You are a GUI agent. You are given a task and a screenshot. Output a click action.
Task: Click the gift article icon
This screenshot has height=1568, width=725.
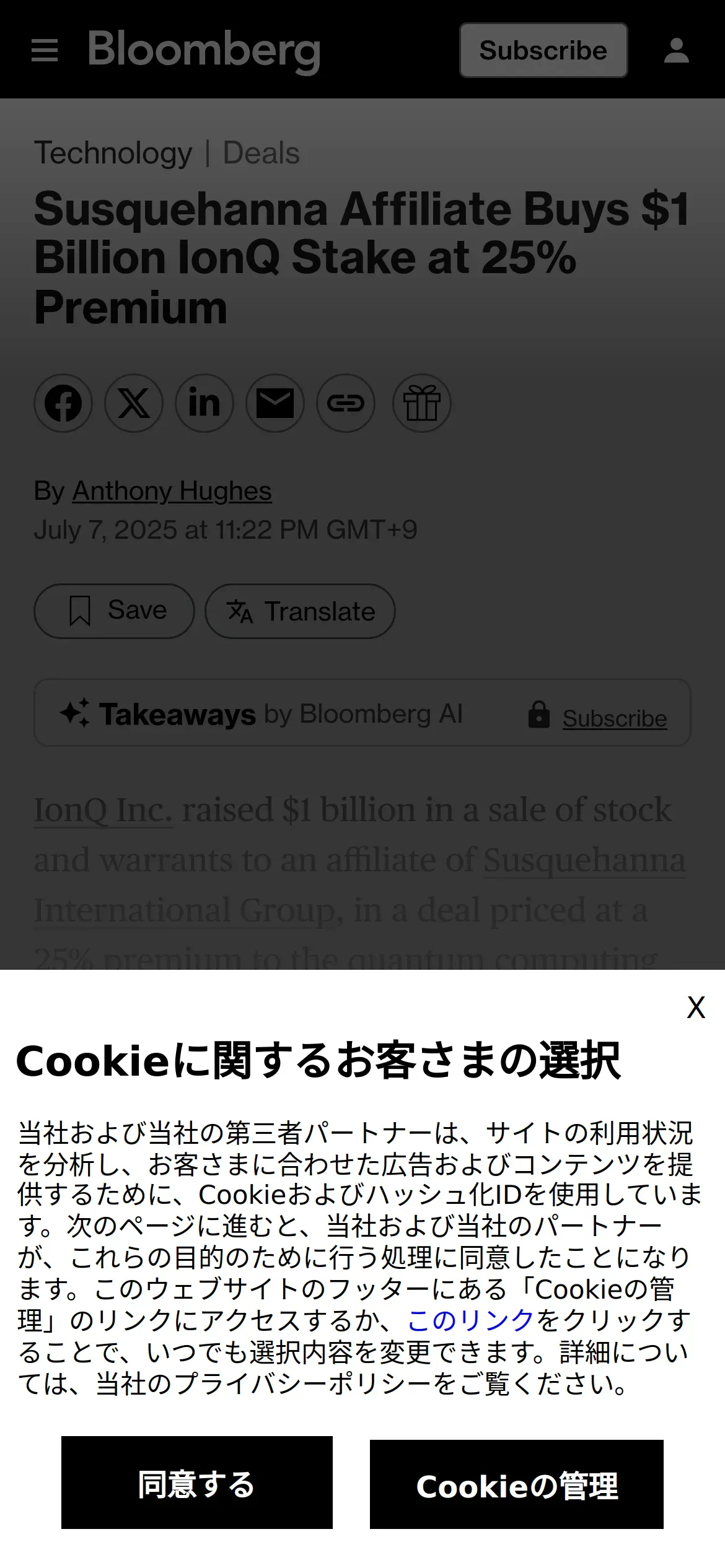[422, 403]
